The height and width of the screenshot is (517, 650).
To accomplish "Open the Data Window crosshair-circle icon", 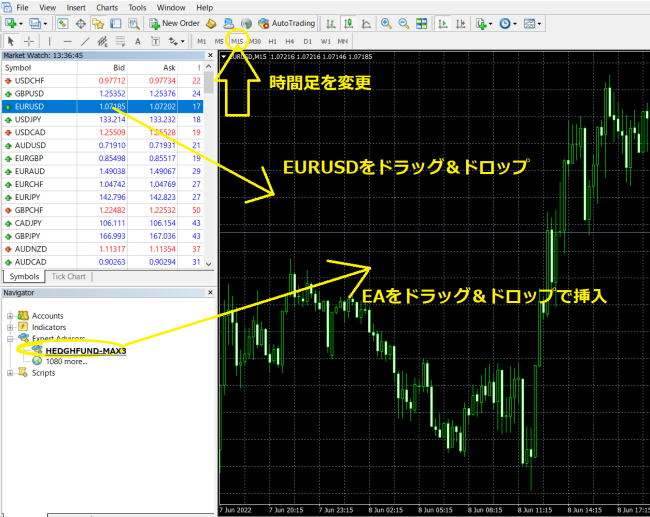I will [81, 24].
